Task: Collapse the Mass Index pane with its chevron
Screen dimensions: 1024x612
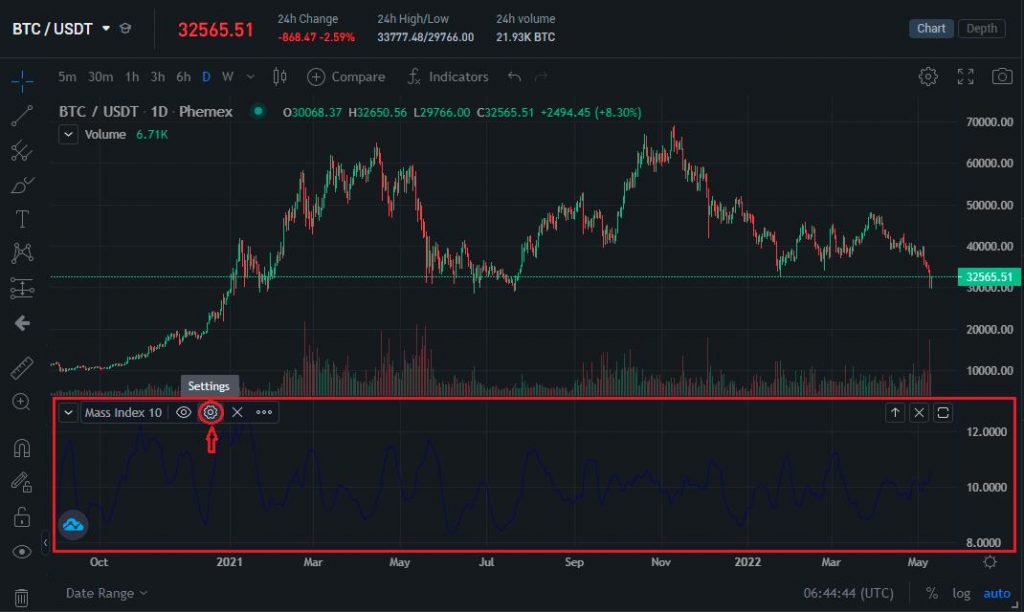Action: point(67,412)
